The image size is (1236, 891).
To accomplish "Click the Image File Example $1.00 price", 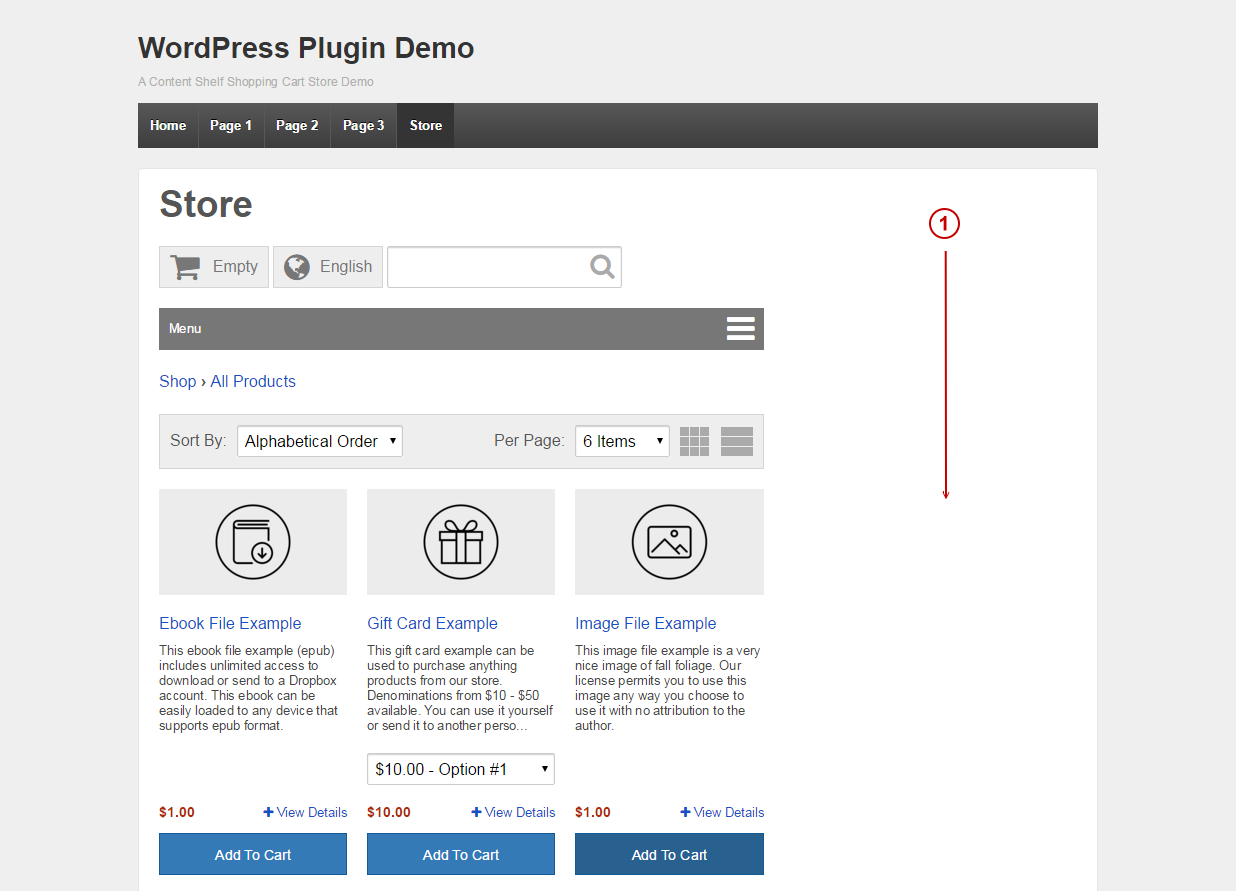I will pyautogui.click(x=593, y=812).
